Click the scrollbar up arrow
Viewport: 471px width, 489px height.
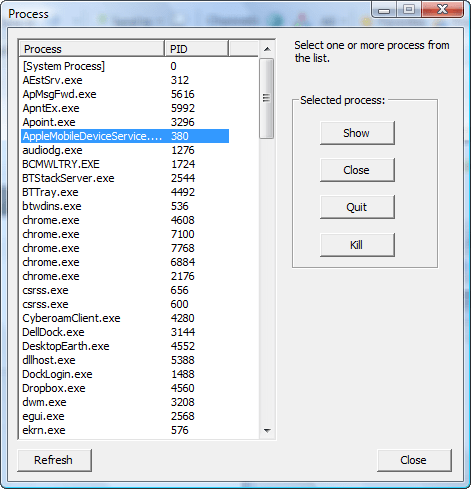click(267, 49)
